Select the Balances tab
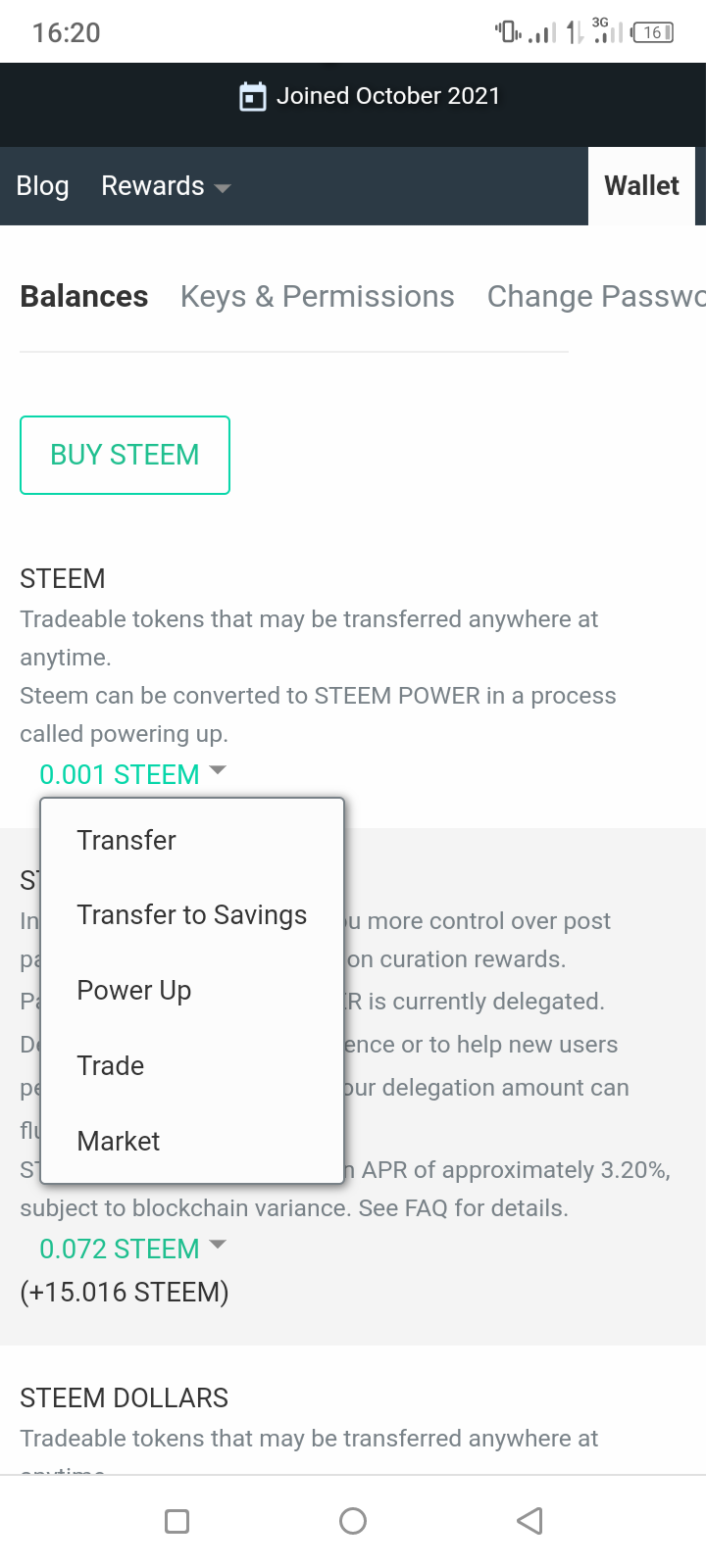 coord(84,297)
